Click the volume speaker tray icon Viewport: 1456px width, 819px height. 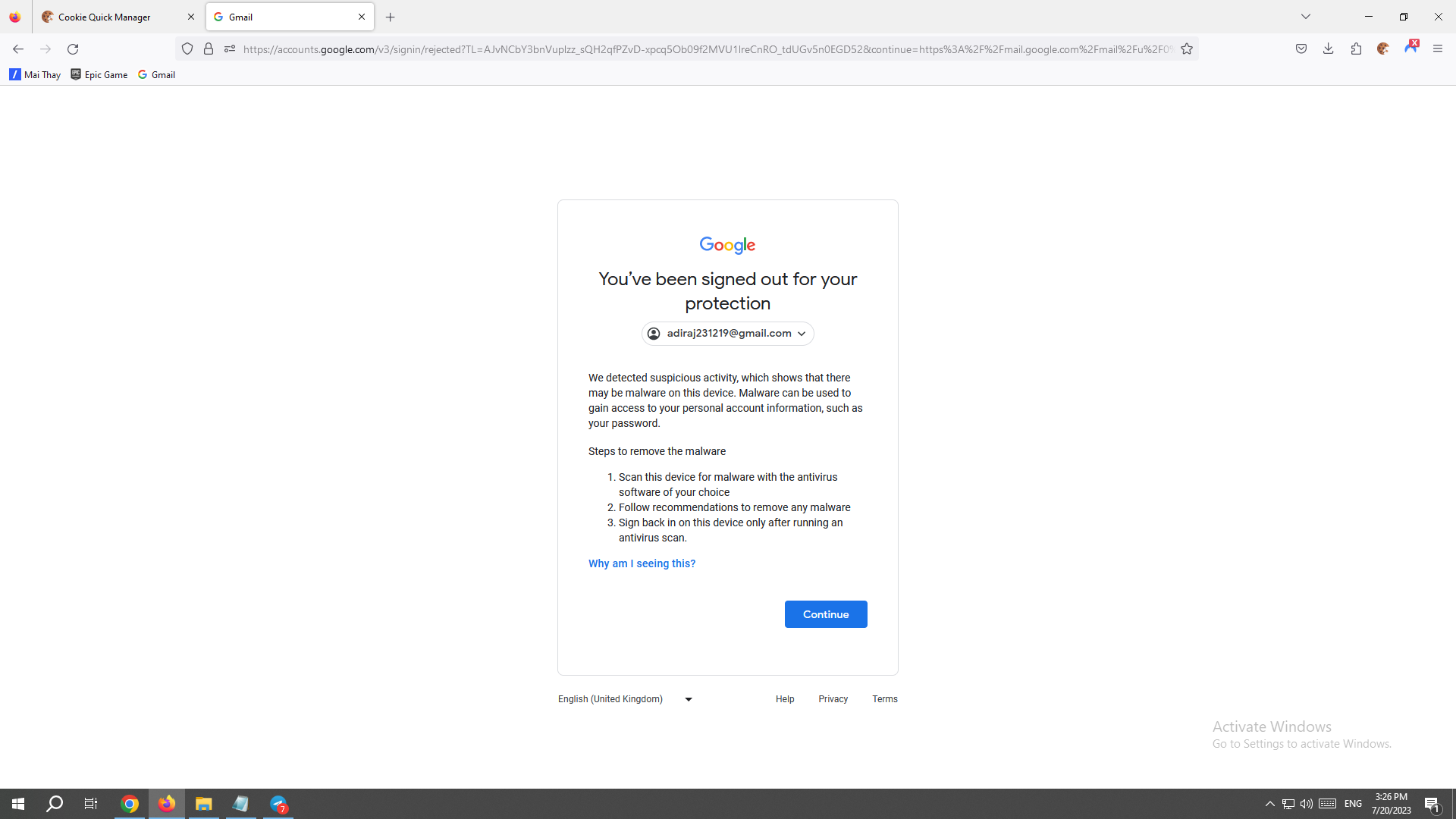point(1307,804)
